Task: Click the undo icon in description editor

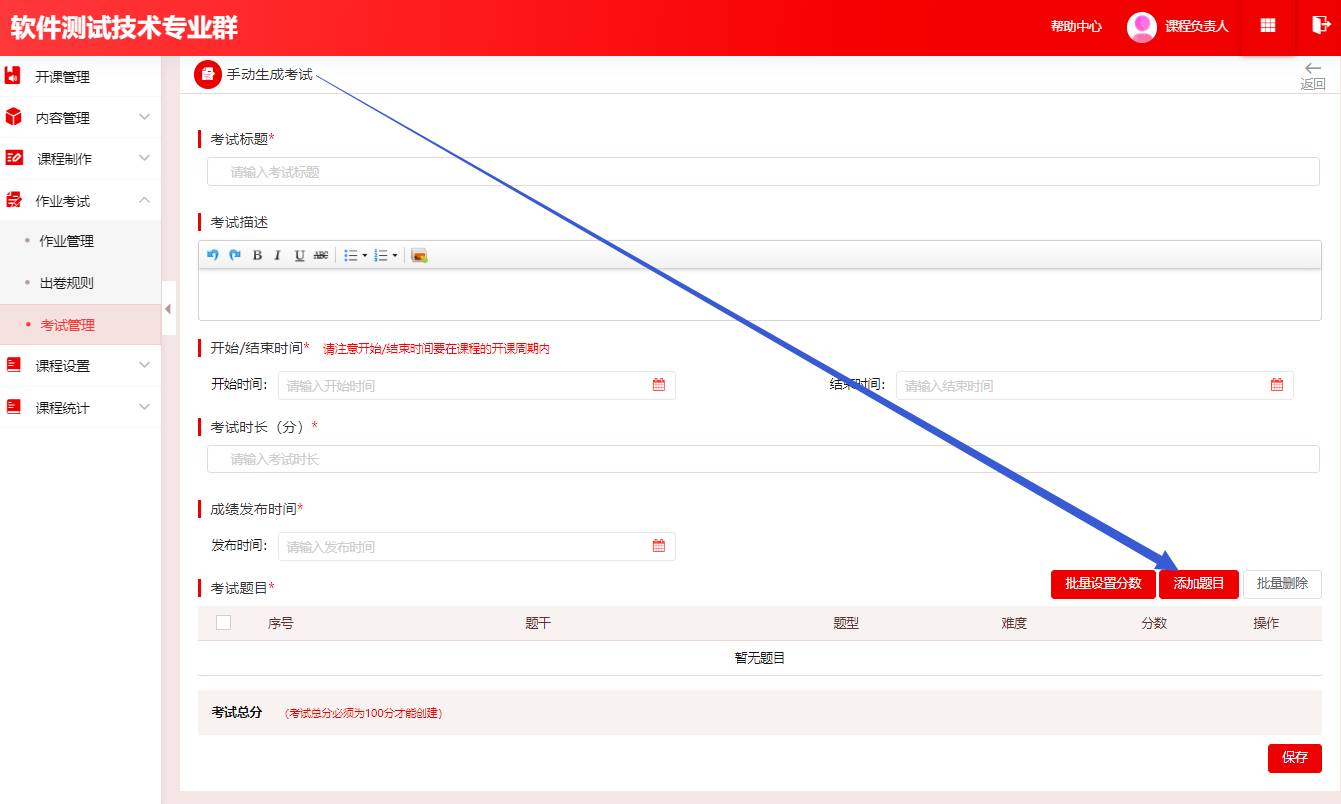Action: [212, 255]
